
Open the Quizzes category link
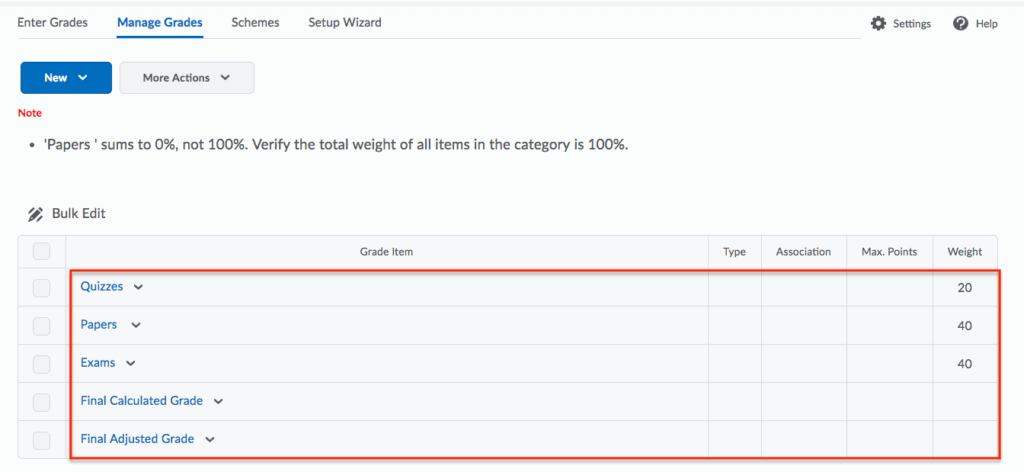pos(102,287)
